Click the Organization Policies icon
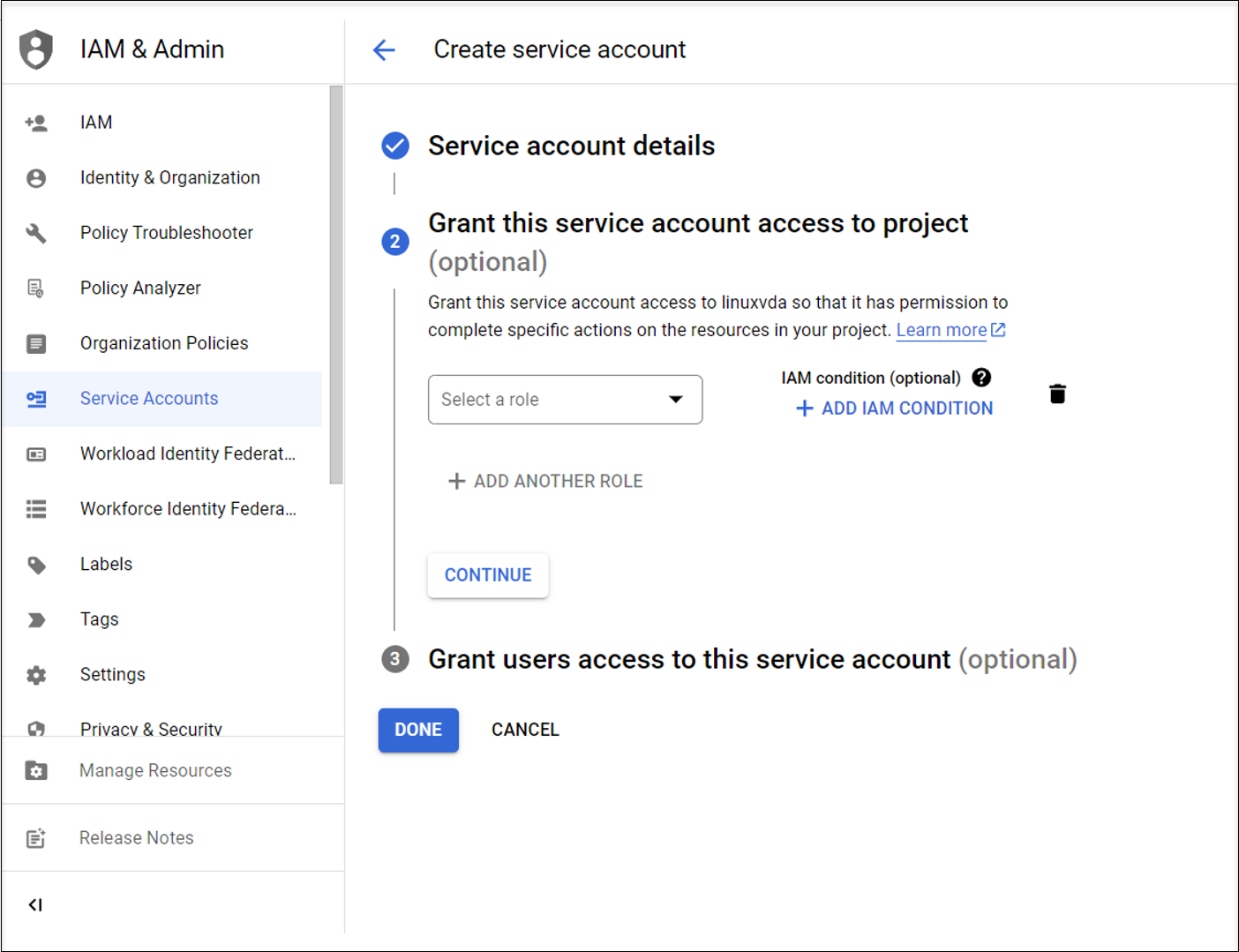 point(36,343)
